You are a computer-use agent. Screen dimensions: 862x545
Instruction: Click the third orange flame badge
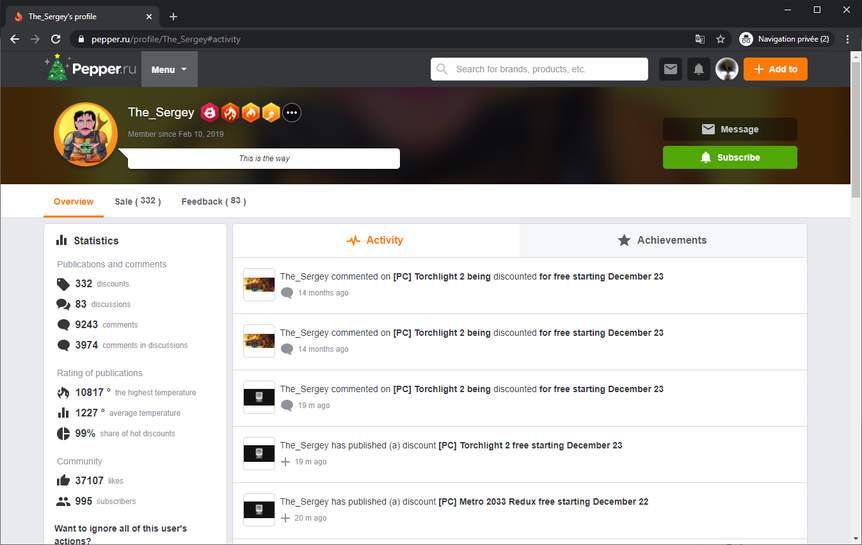[x=251, y=113]
